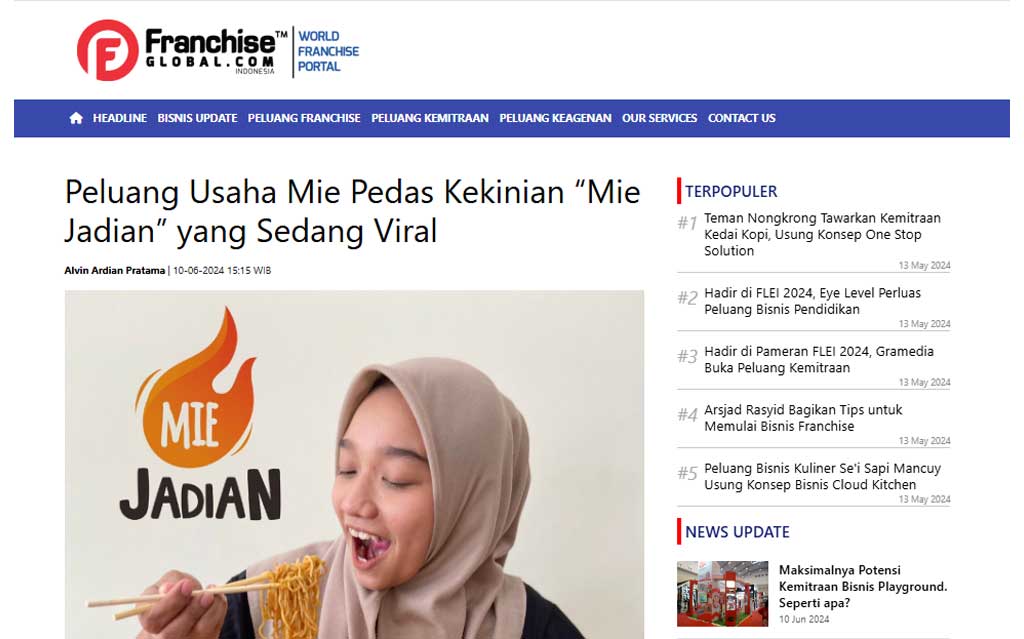This screenshot has height=639, width=1024.
Task: Click the home icon in navigation bar
Action: [76, 118]
